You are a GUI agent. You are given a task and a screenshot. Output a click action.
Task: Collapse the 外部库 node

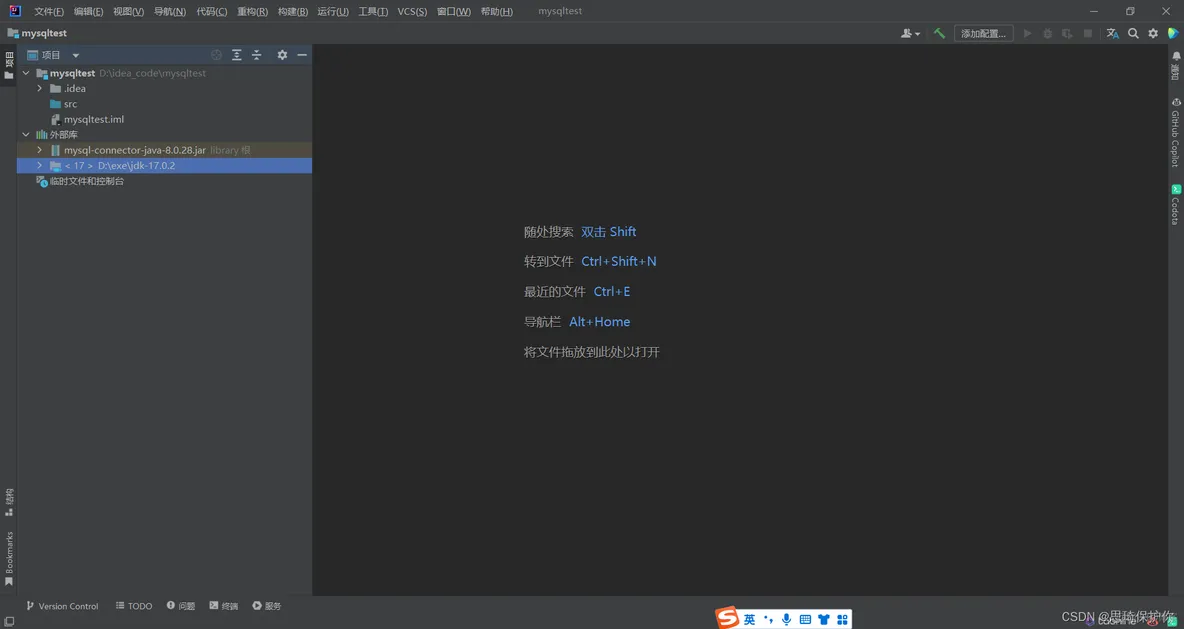pyautogui.click(x=26, y=134)
